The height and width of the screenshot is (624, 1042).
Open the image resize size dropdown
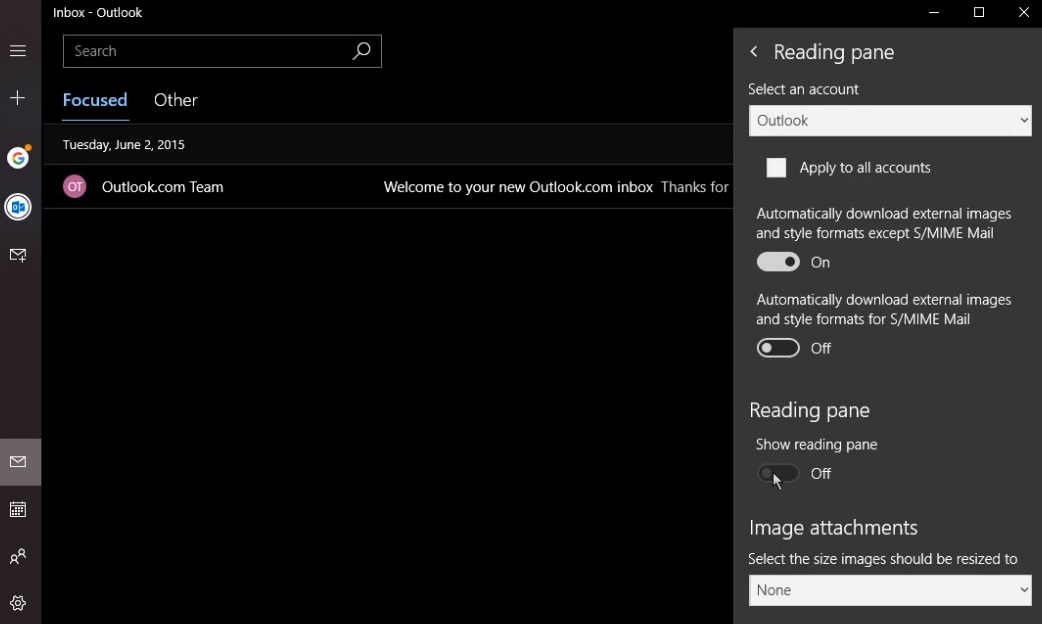(890, 590)
